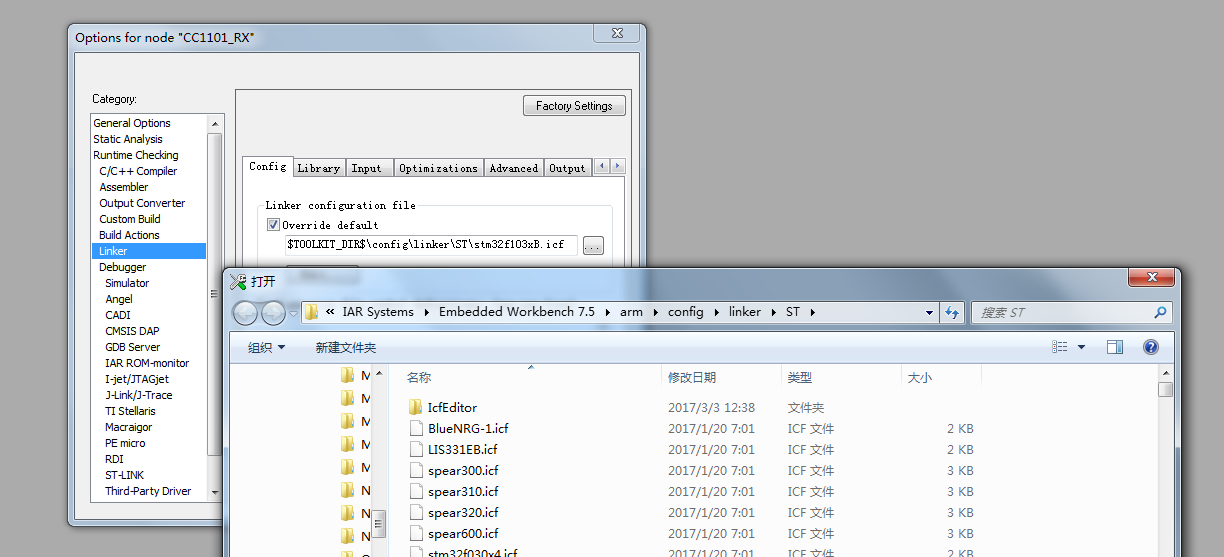1224x557 pixels.
Task: Expand arrow after Embedded Workbench 7.5
Action: [x=606, y=312]
